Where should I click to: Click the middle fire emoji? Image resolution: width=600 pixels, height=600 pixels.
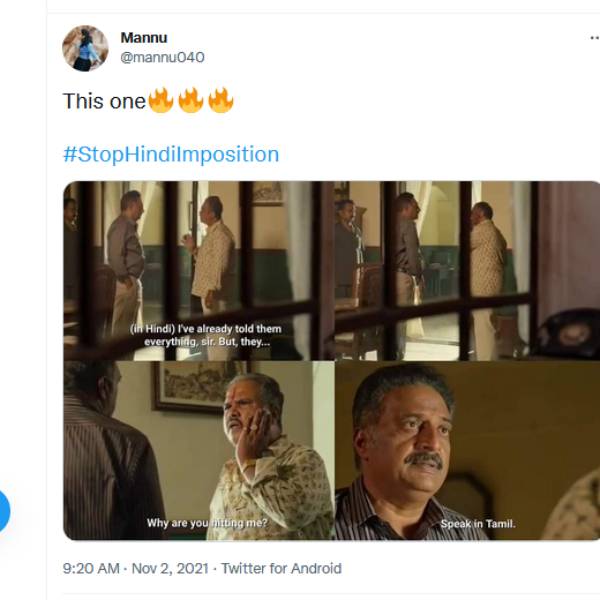[190, 100]
